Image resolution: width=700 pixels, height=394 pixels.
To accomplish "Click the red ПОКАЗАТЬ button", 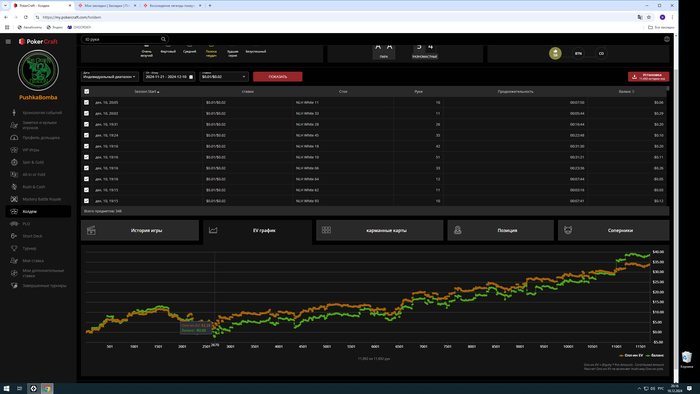I will pos(278,77).
